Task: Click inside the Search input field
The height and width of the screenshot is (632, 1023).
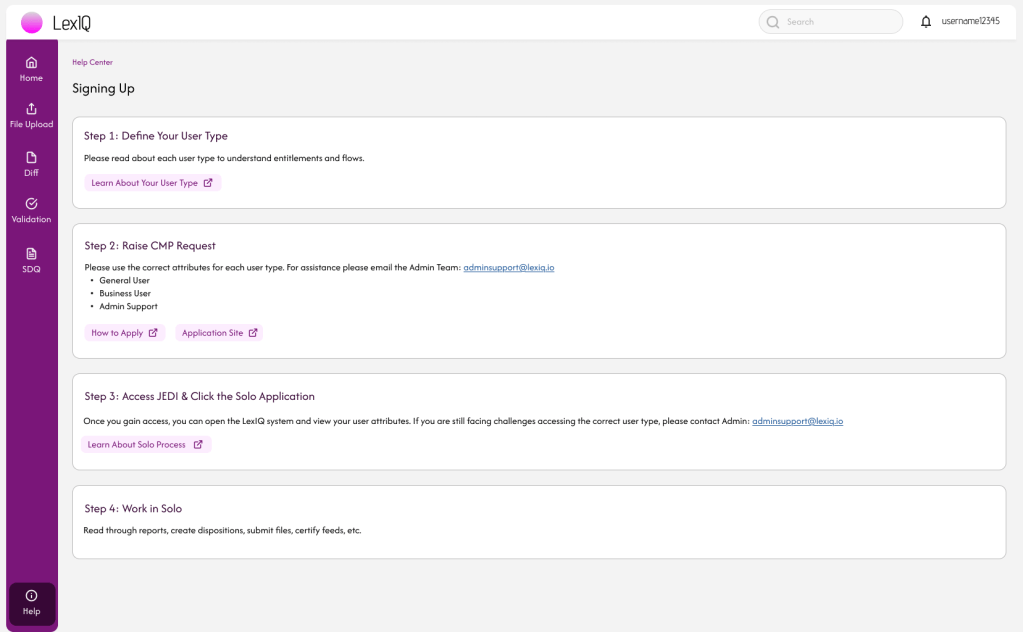Action: [x=840, y=22]
